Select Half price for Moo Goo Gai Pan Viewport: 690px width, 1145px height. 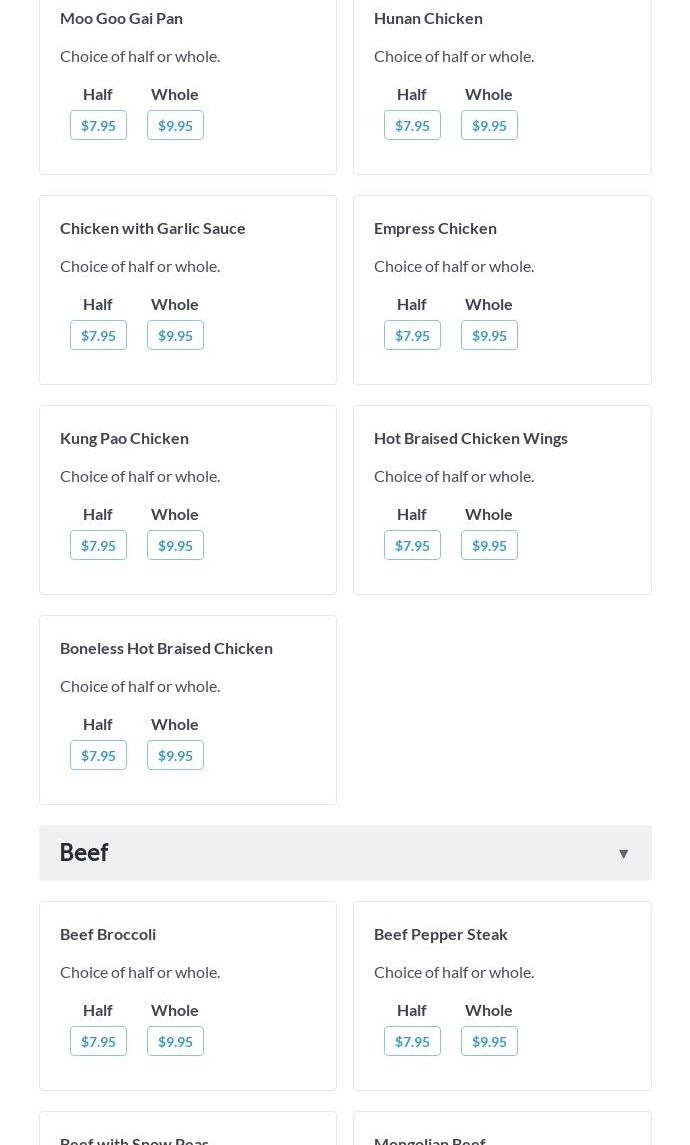tap(98, 125)
